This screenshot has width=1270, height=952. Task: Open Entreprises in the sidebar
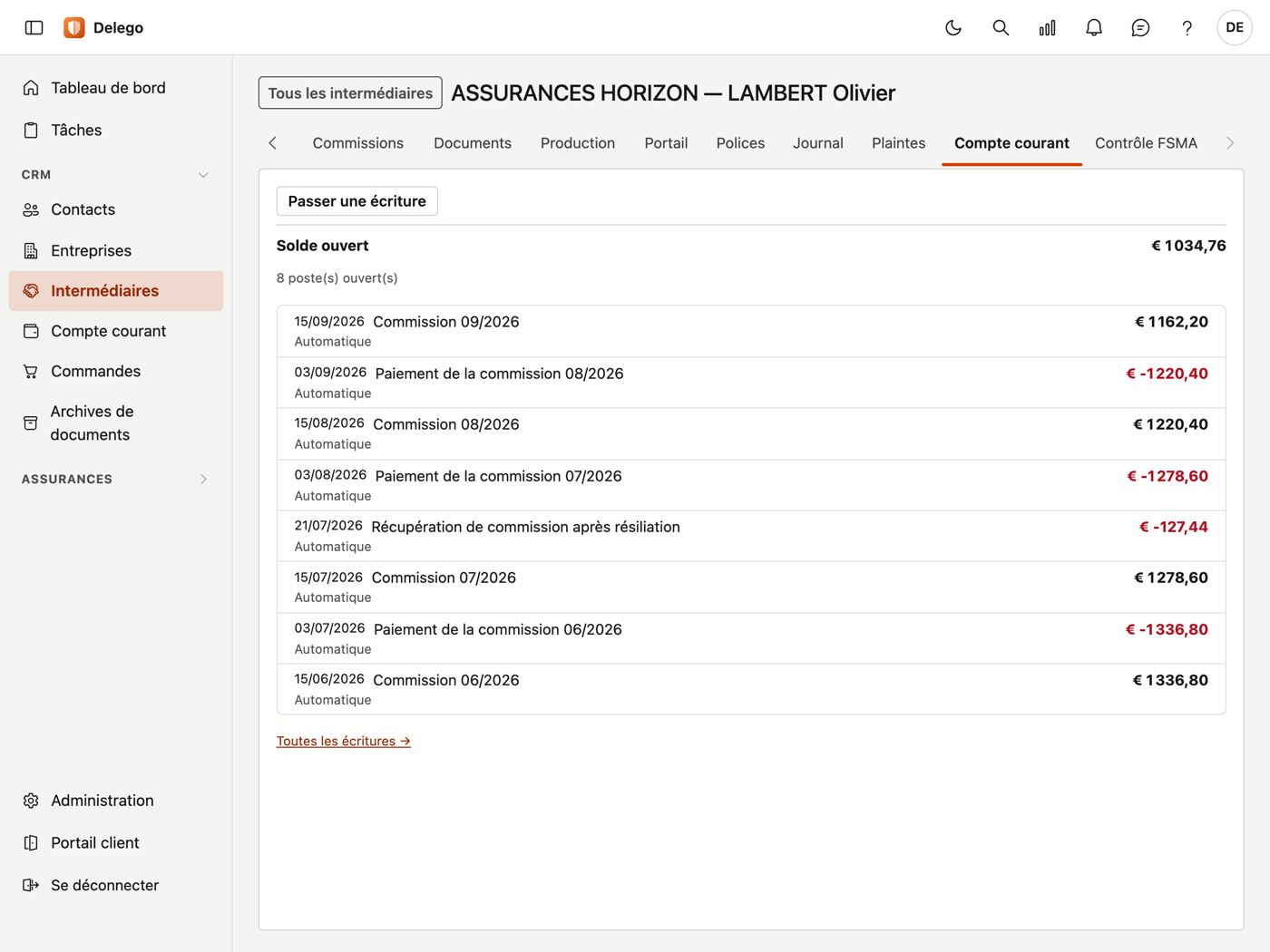(116, 250)
